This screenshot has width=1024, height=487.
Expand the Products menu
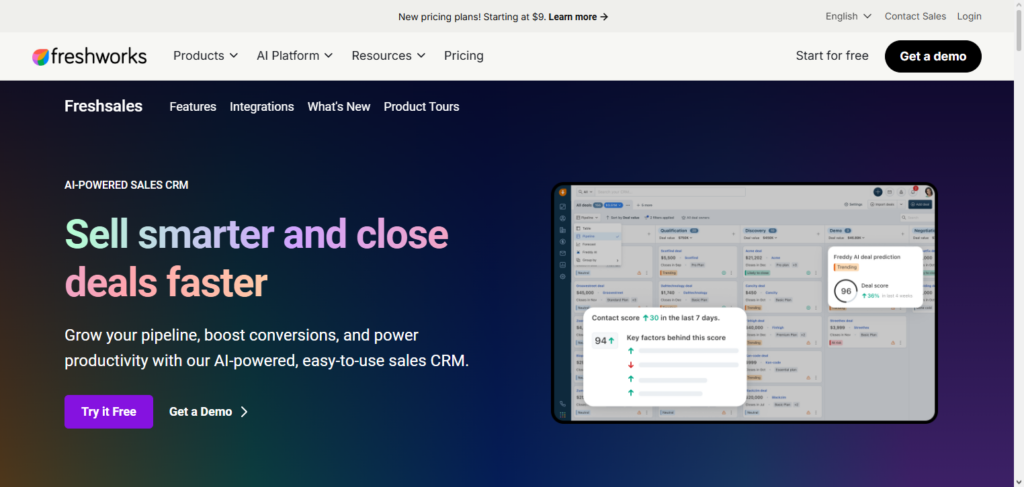[x=205, y=56]
